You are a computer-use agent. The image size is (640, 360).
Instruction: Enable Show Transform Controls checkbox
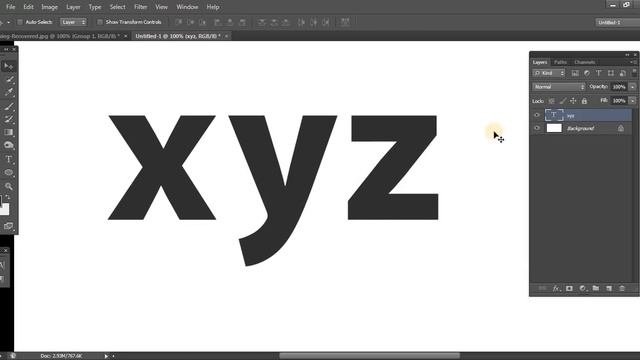(x=100, y=22)
